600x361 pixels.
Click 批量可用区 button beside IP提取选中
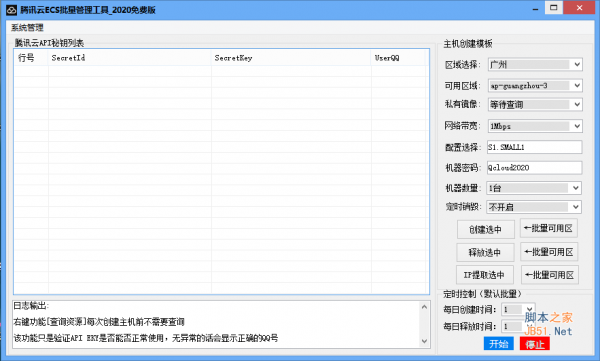550,275
